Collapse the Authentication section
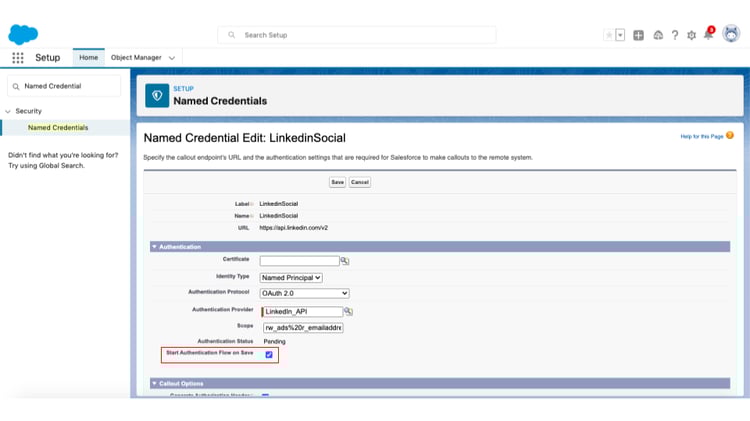Viewport: 750px width, 421px height. pyautogui.click(x=154, y=247)
